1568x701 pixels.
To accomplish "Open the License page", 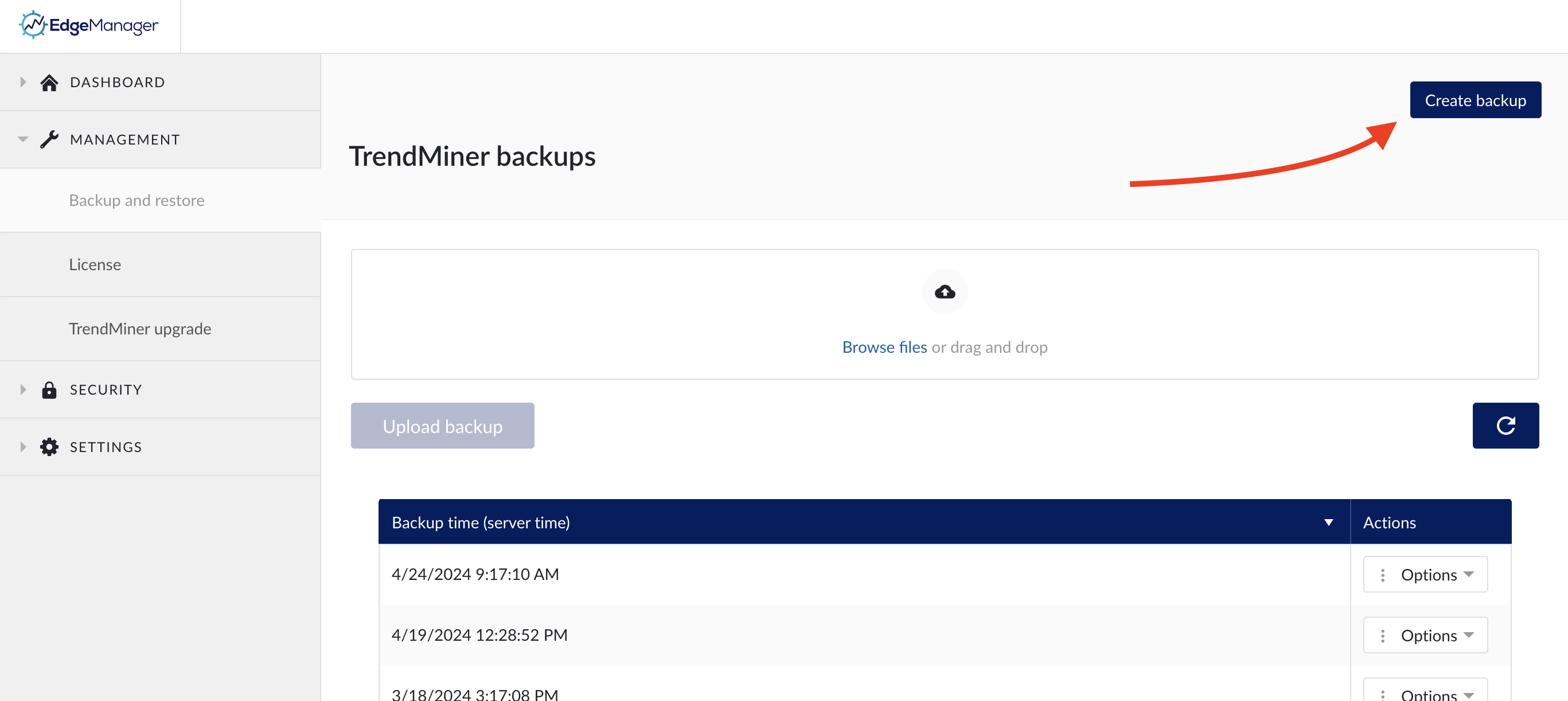I will coord(95,264).
